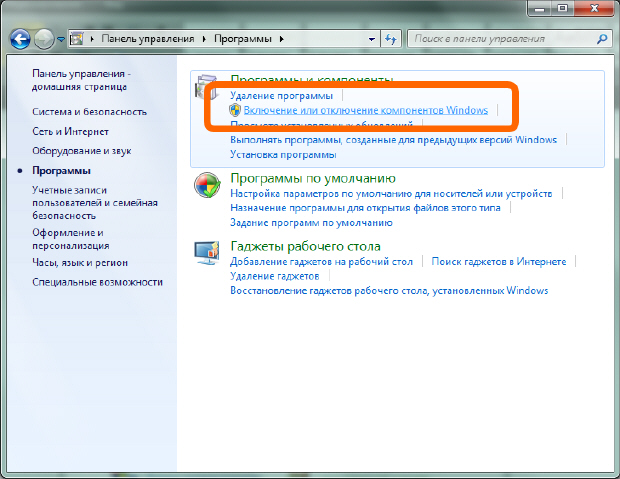Click 'Программы' in the address breadcrumb
Screen dimensions: 620x479
(243, 39)
